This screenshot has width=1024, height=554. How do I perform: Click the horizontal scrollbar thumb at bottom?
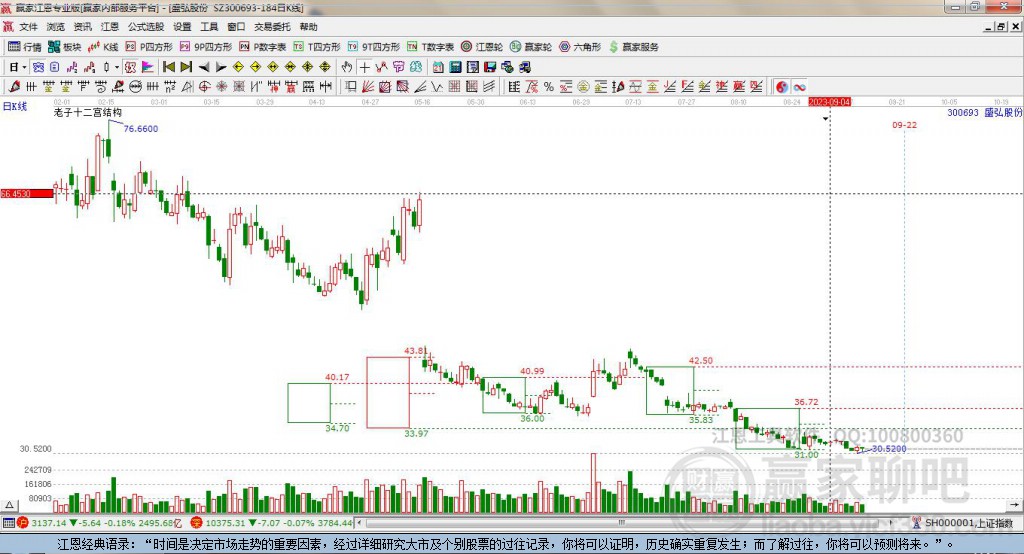pyautogui.click(x=621, y=523)
